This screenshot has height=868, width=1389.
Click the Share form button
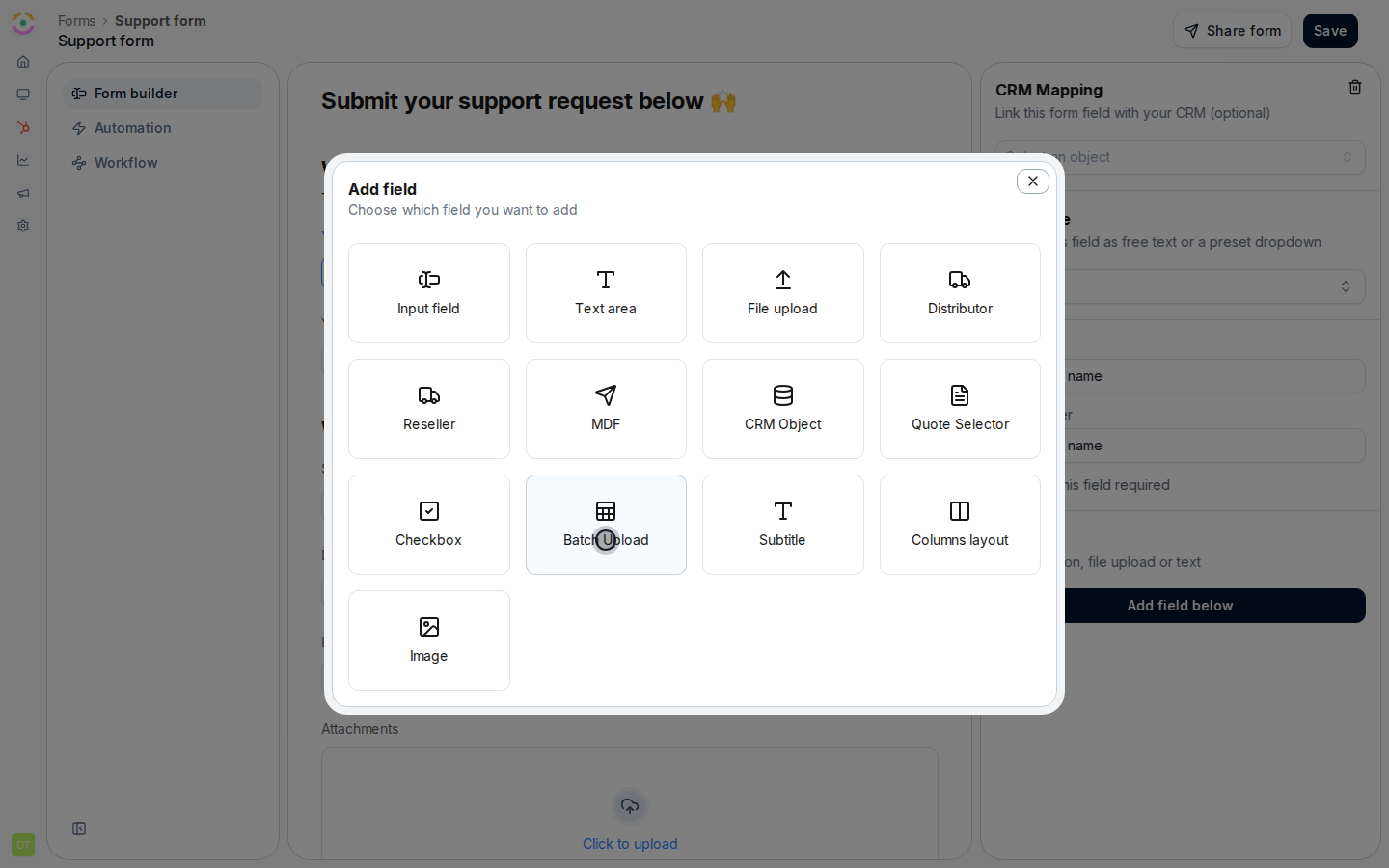[x=1232, y=31]
